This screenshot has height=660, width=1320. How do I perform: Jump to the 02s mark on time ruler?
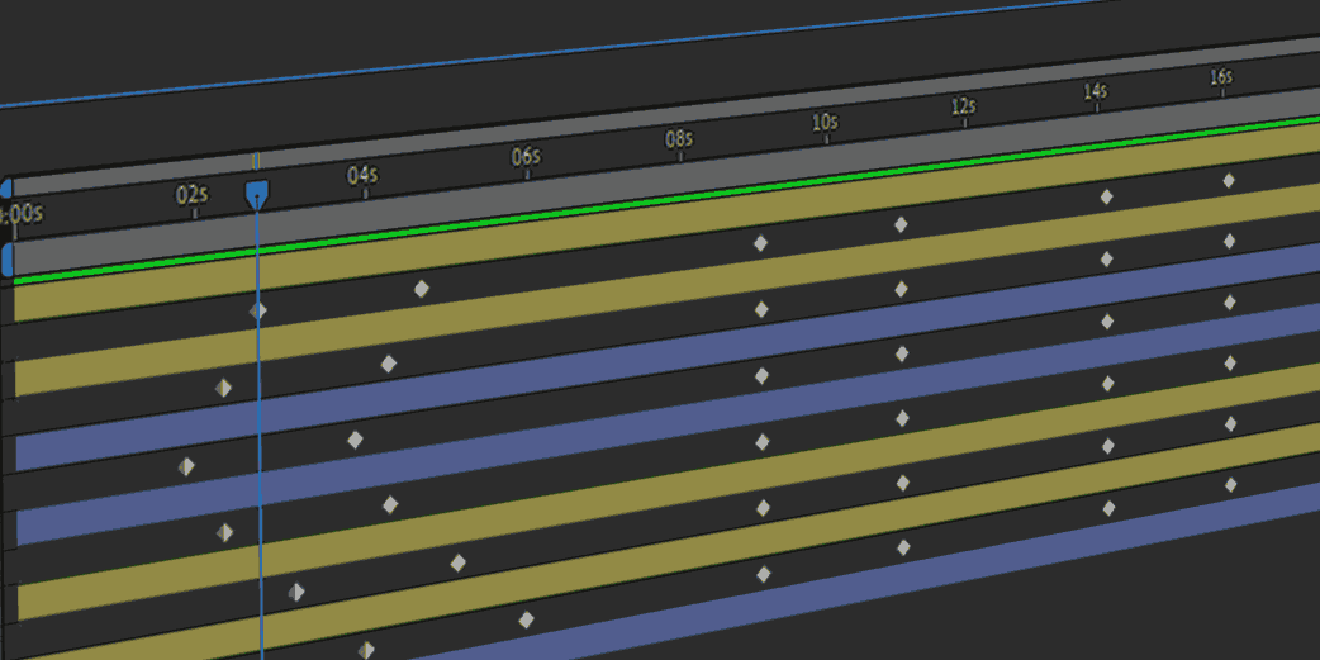click(192, 195)
